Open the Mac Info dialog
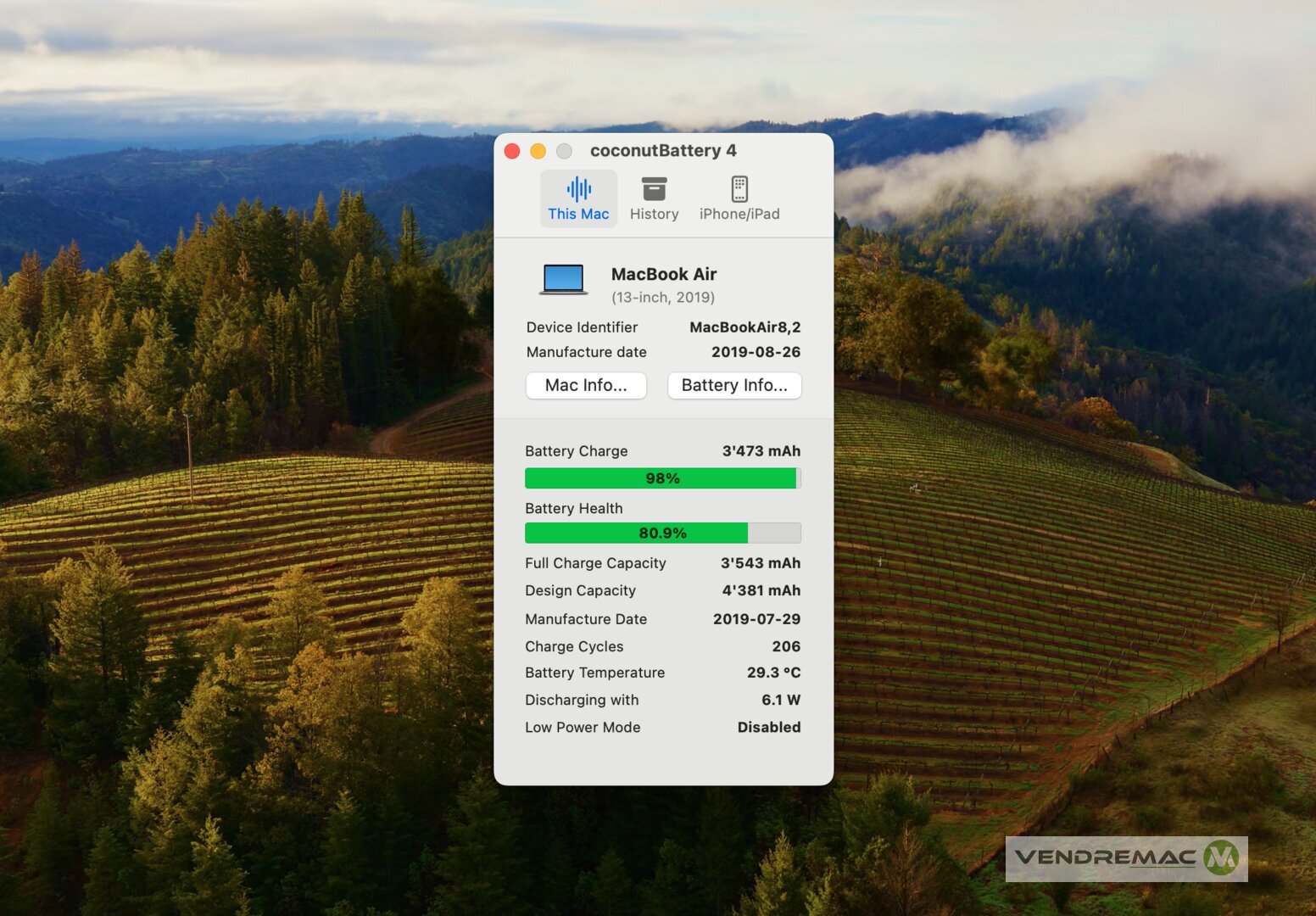1316x916 pixels. tap(586, 385)
